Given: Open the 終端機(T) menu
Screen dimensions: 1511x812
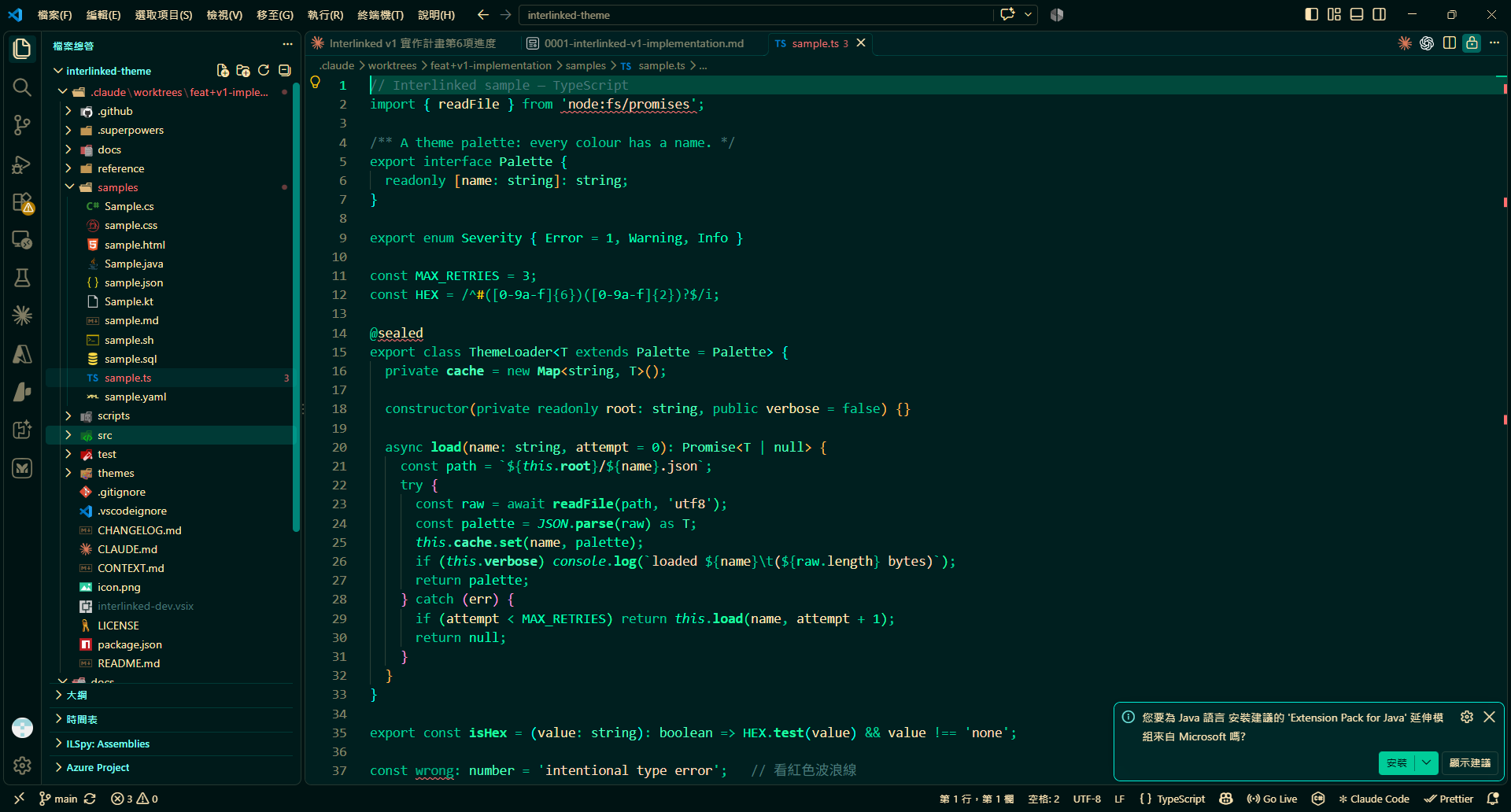Looking at the screenshot, I should pos(380,15).
